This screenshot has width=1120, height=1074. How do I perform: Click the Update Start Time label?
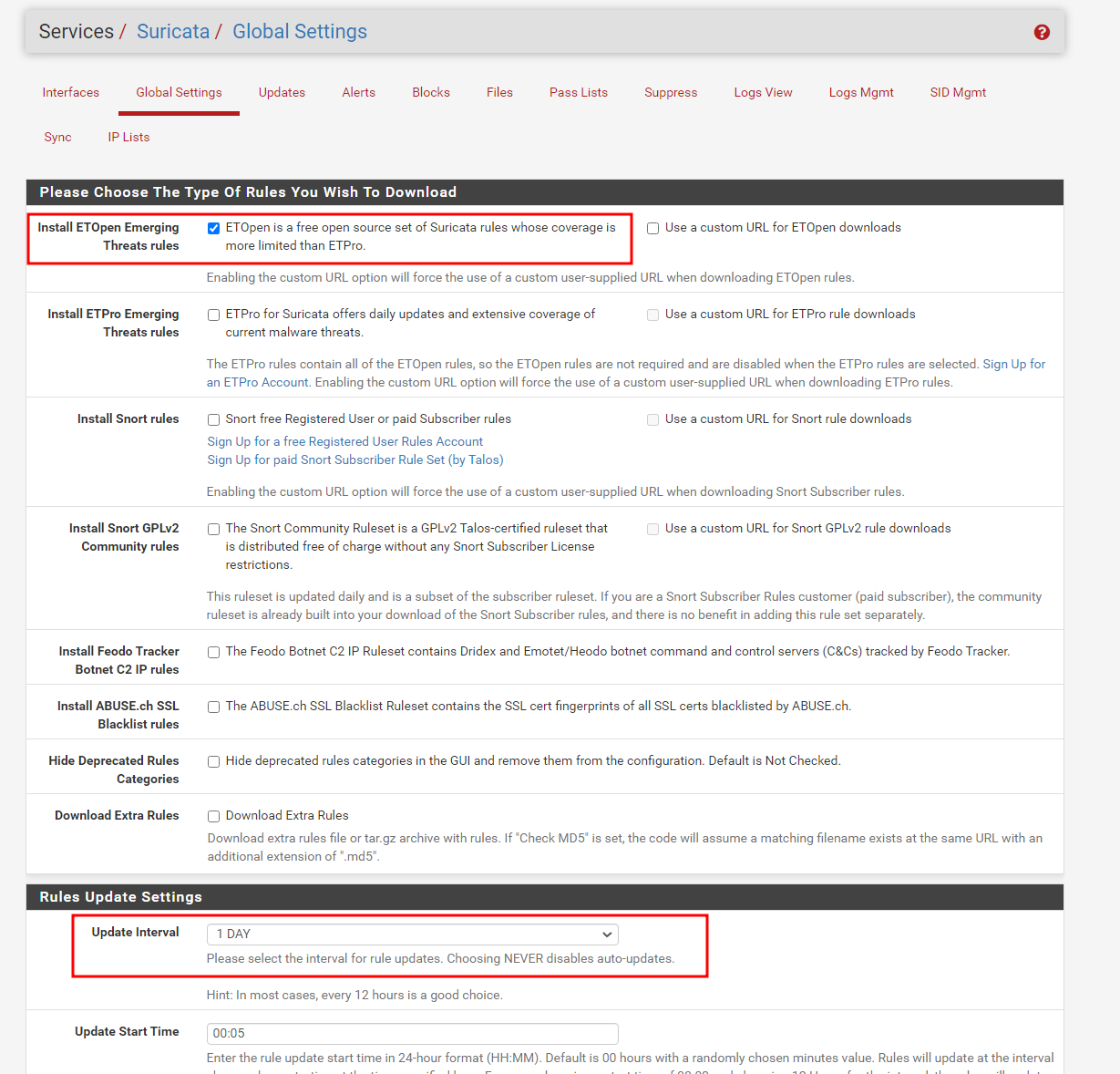click(127, 1031)
